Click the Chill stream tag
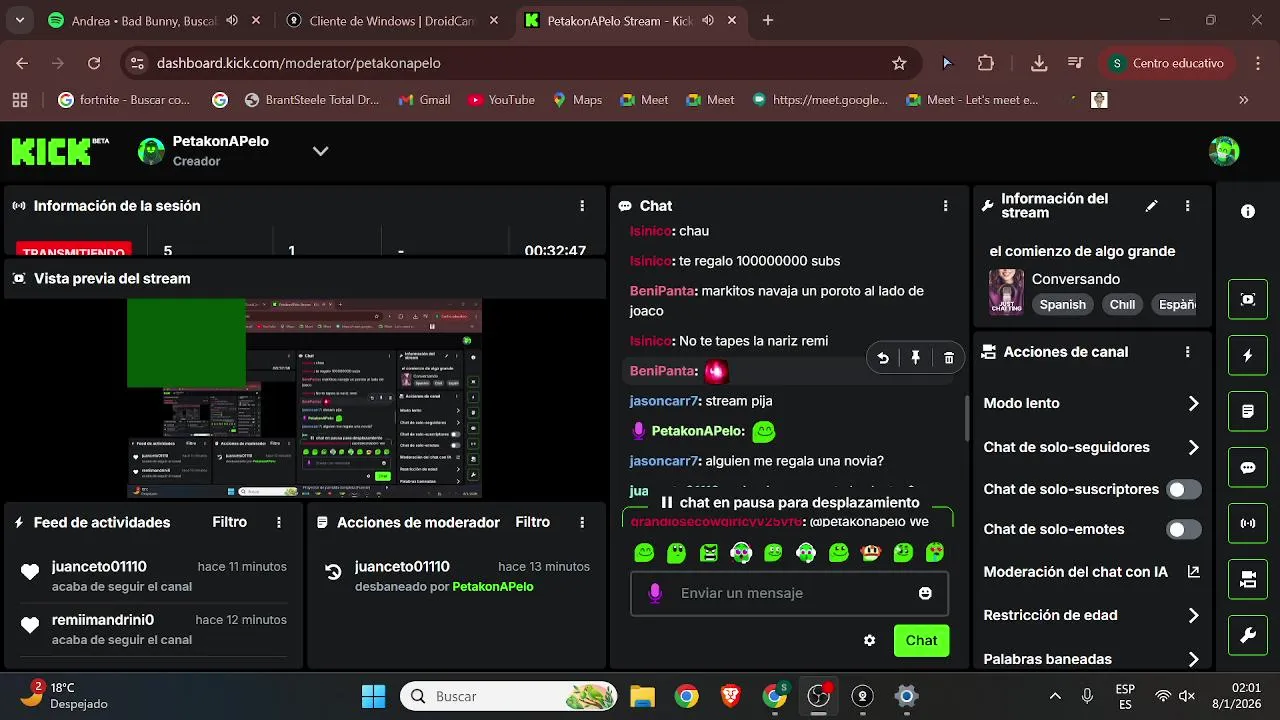 pos(1122,304)
